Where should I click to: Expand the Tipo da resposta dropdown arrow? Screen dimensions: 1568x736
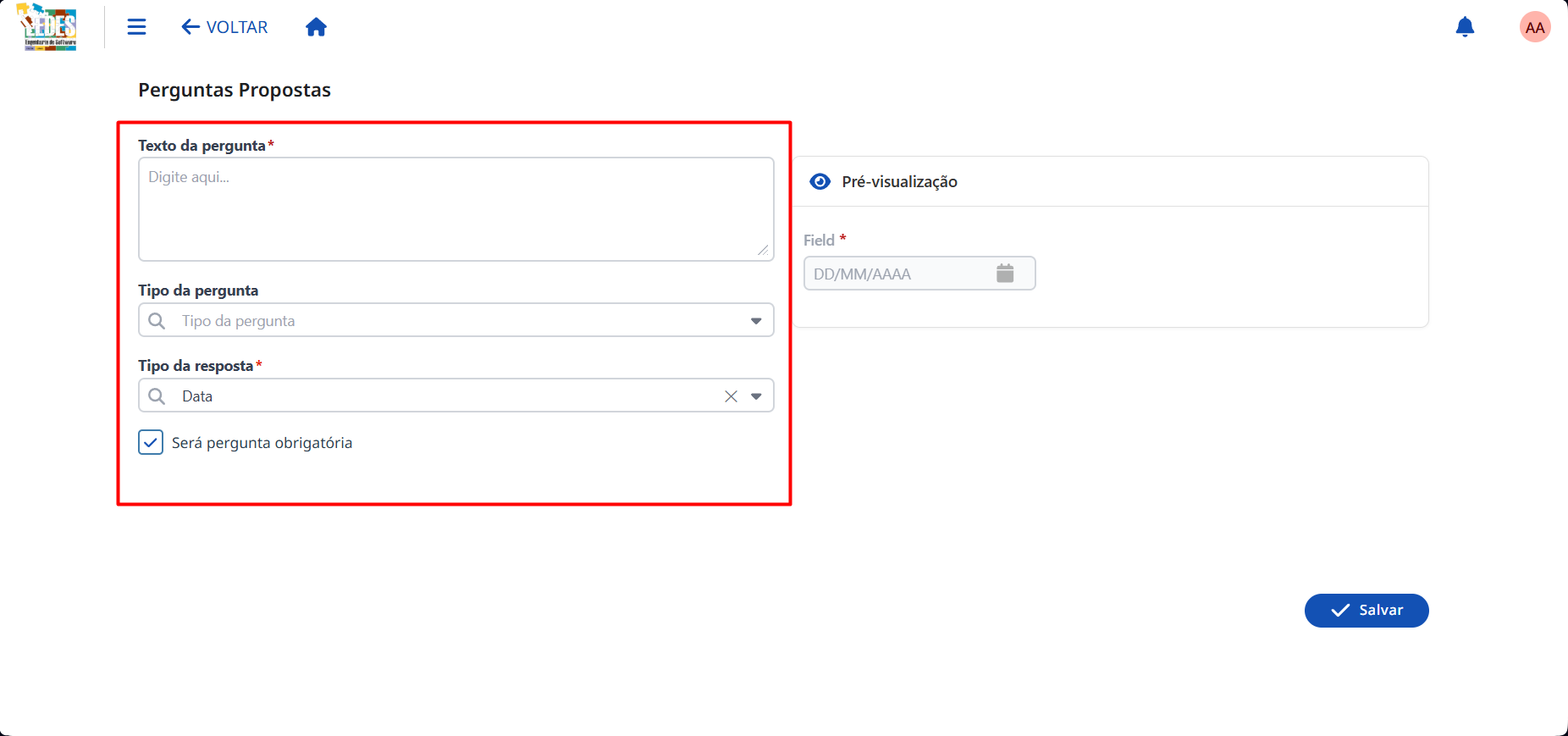[x=756, y=396]
